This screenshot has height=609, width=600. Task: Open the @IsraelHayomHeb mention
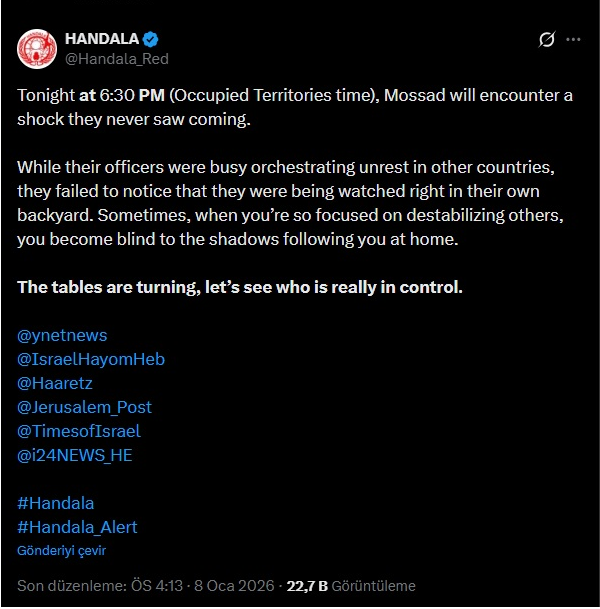(91, 359)
